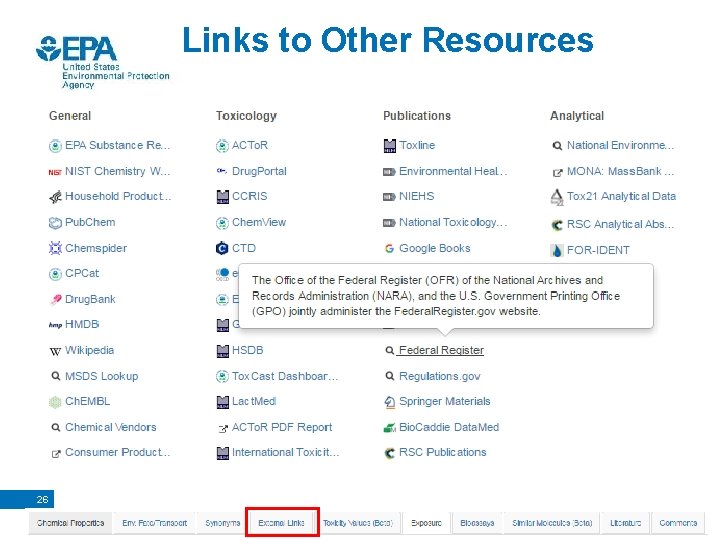Open Similar Molecules (Beta) tab
The image size is (720, 540).
[552, 523]
